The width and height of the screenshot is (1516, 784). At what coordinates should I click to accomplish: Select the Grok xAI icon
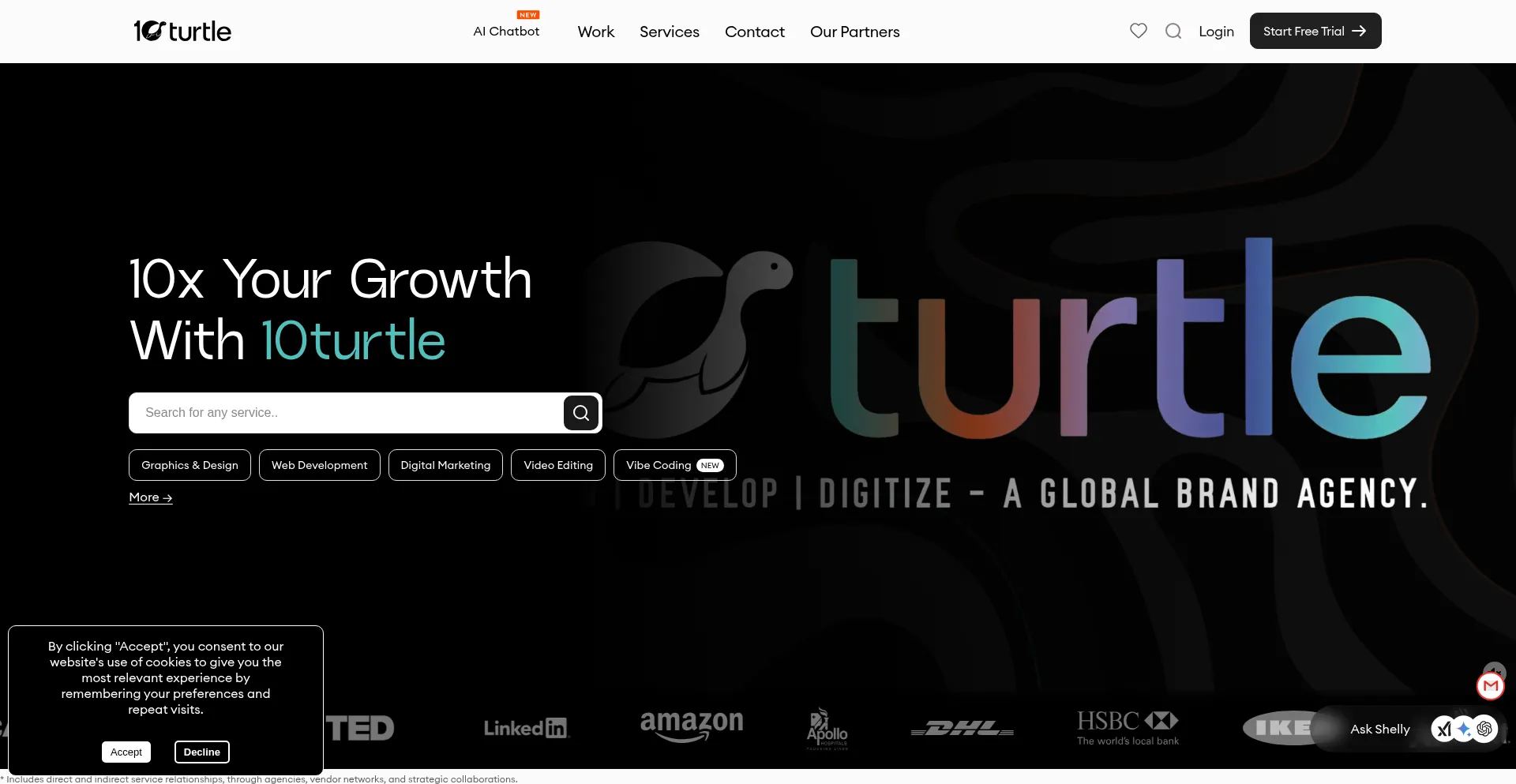pyautogui.click(x=1444, y=729)
